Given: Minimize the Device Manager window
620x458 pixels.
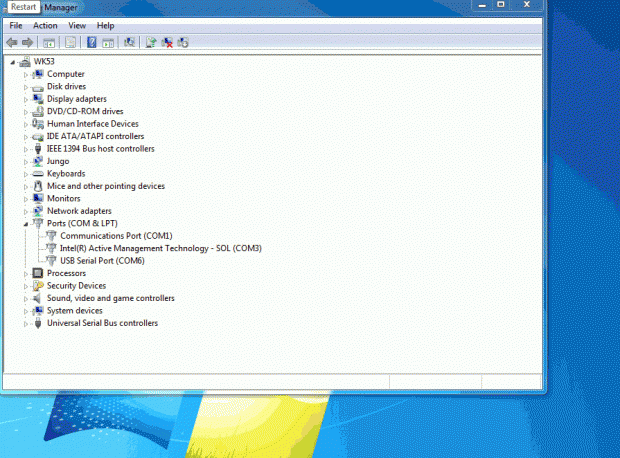Looking at the screenshot, I should click(x=482, y=5).
